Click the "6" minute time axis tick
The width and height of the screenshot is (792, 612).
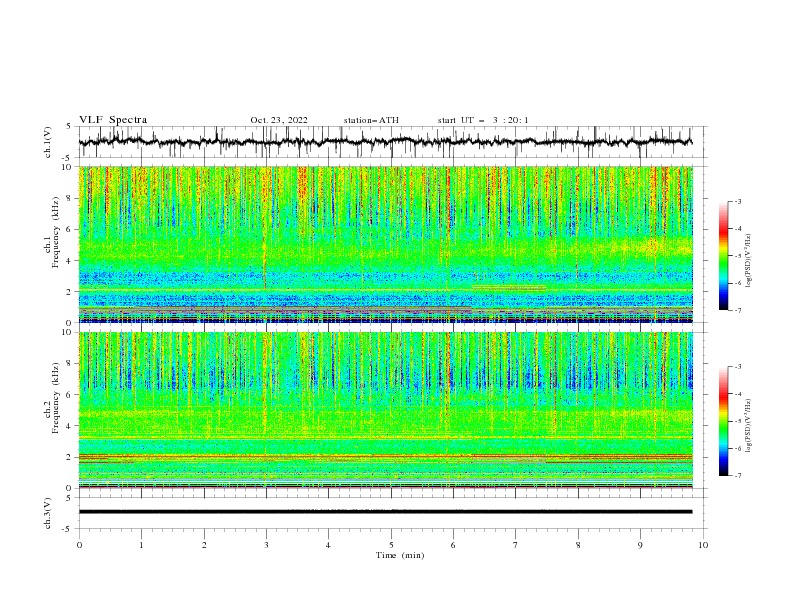pyautogui.click(x=453, y=545)
